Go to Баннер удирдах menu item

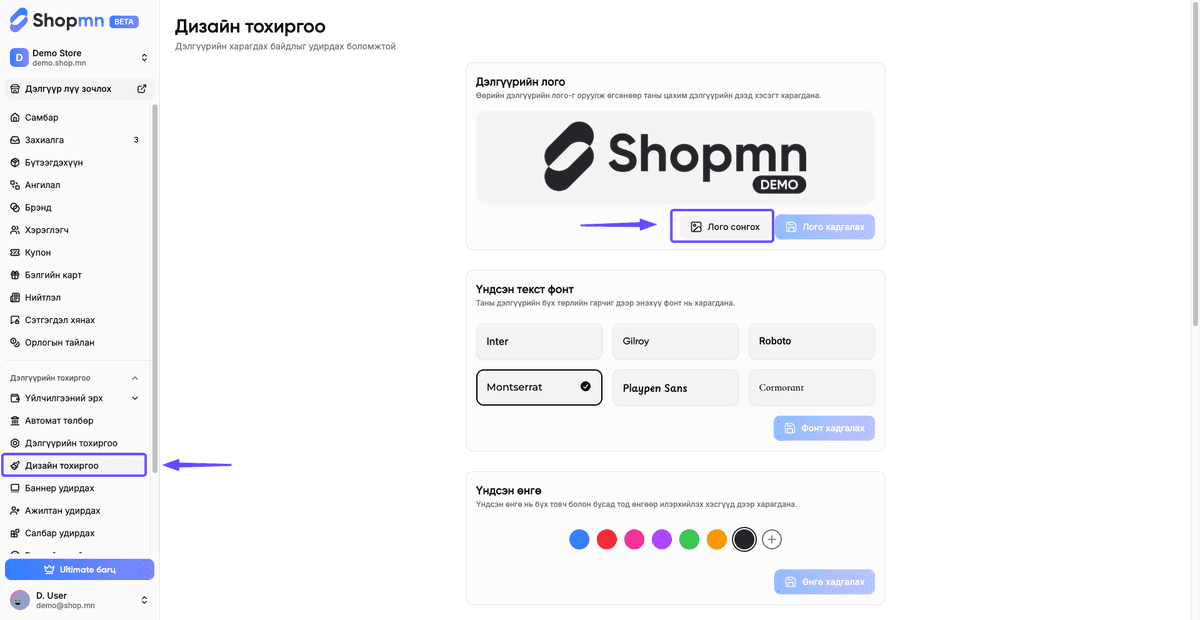point(75,488)
